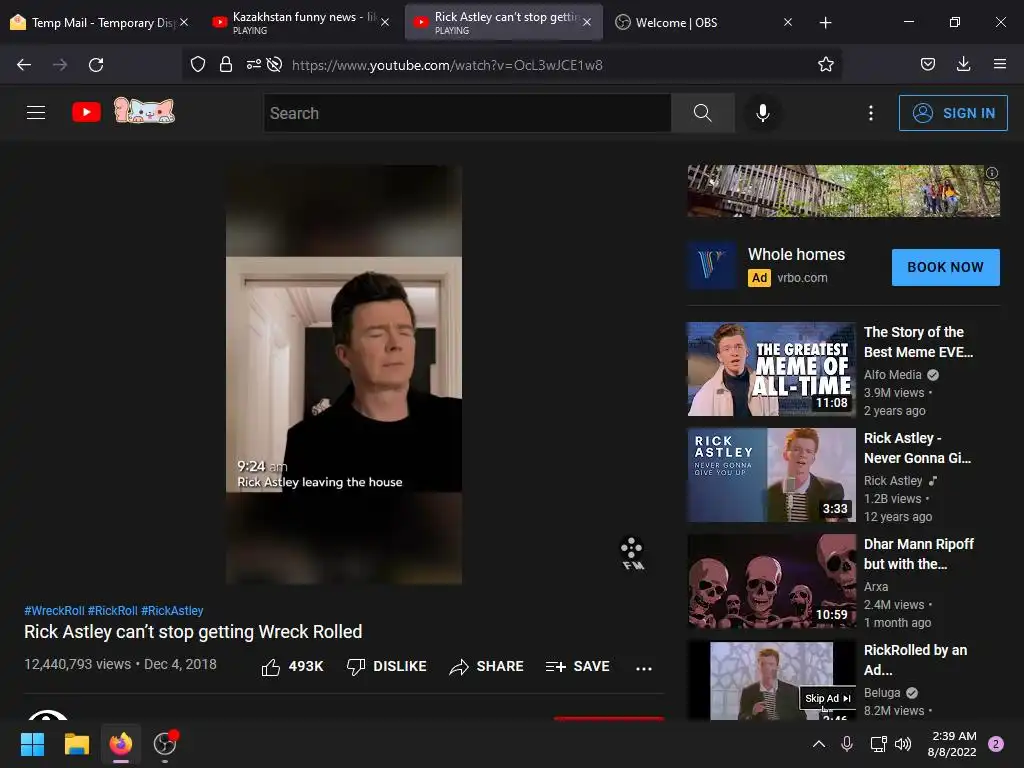This screenshot has height=768, width=1024.
Task: View site security padlock info
Action: [x=226, y=65]
